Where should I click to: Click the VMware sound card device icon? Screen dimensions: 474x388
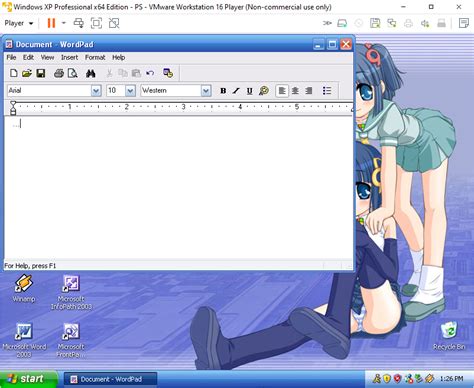(425, 23)
